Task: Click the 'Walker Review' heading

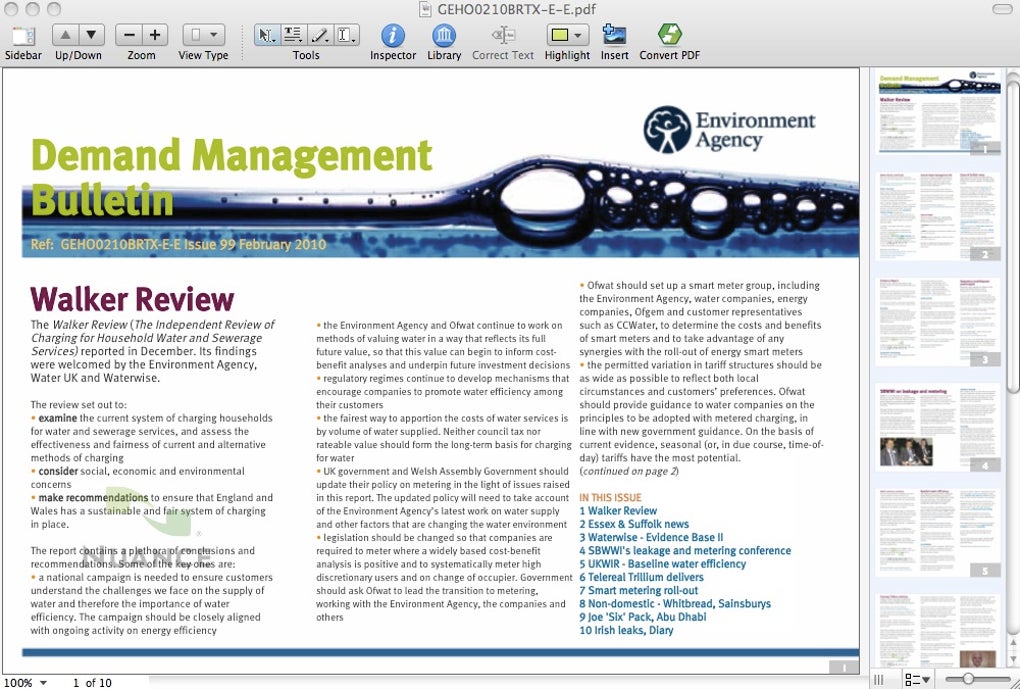Action: 132,299
